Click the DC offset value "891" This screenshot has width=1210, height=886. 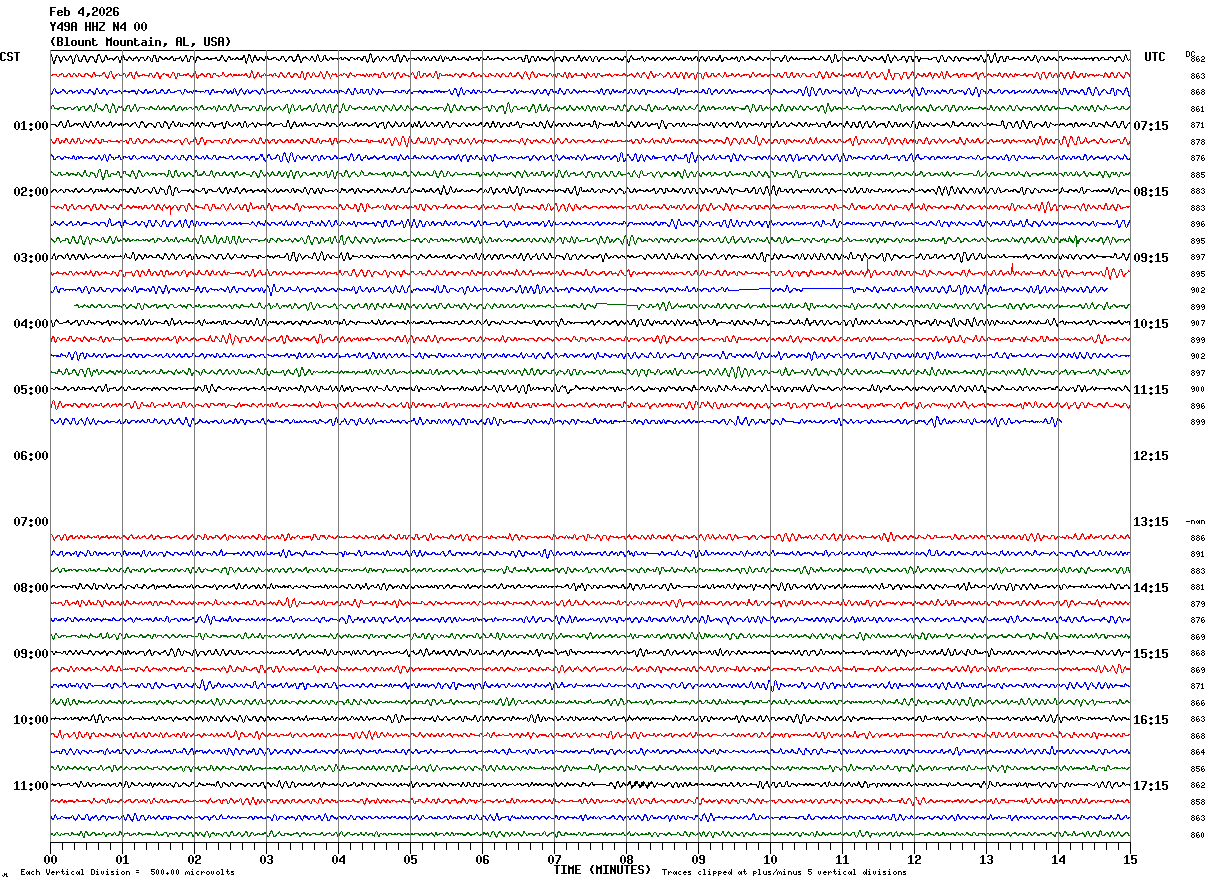1197,555
